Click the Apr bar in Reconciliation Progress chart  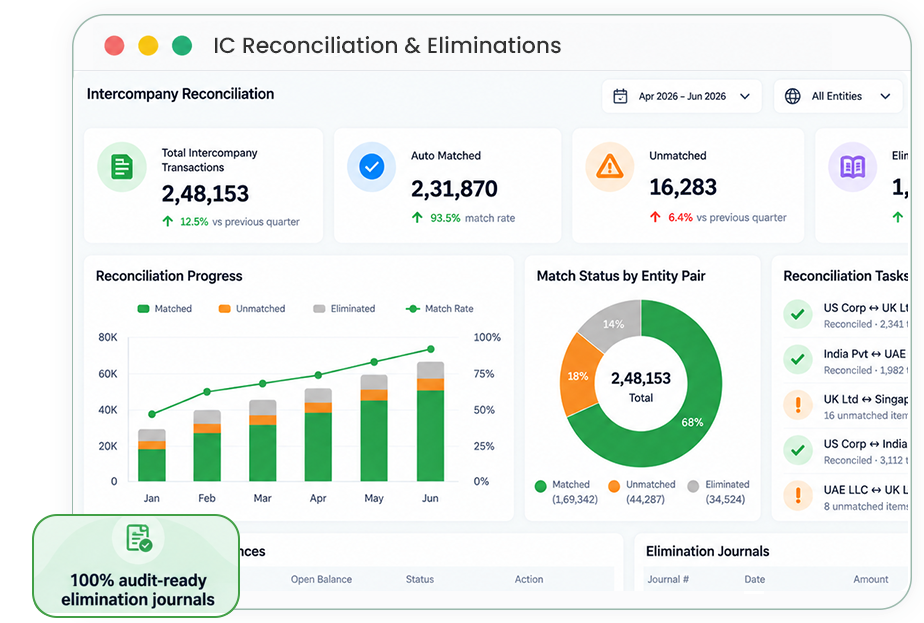318,435
